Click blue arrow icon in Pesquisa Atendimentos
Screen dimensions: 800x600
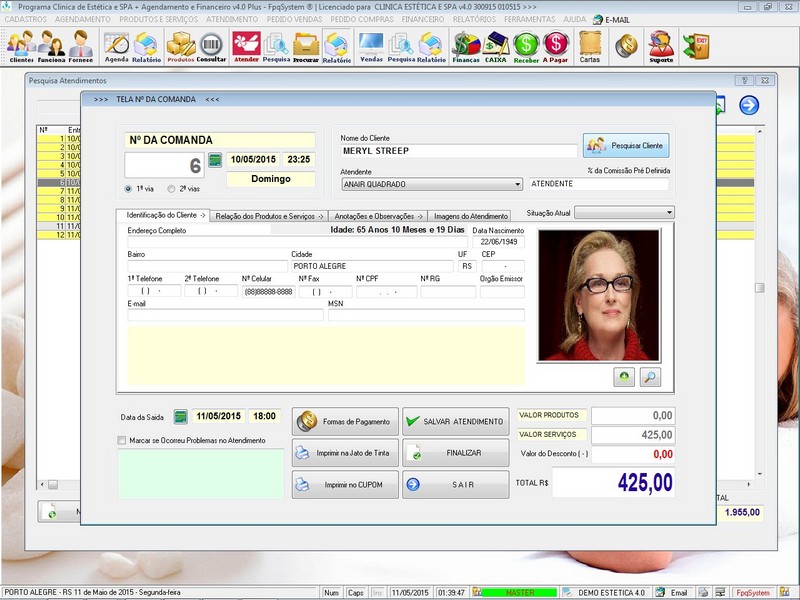(x=749, y=105)
